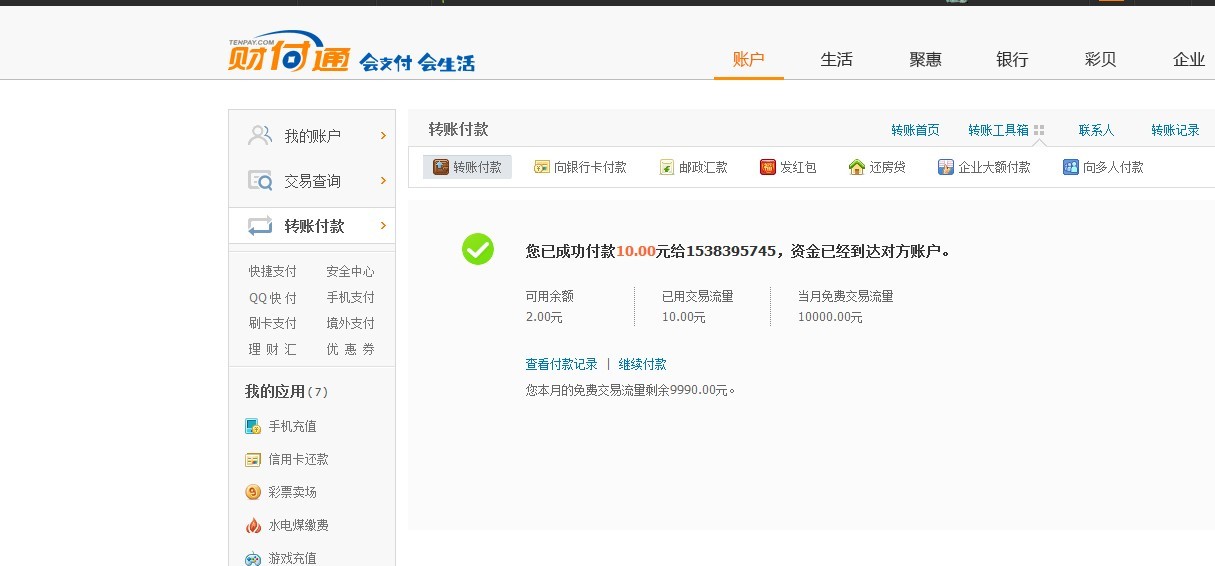
Task: Click 彩票卖场 app label
Action: (292, 492)
